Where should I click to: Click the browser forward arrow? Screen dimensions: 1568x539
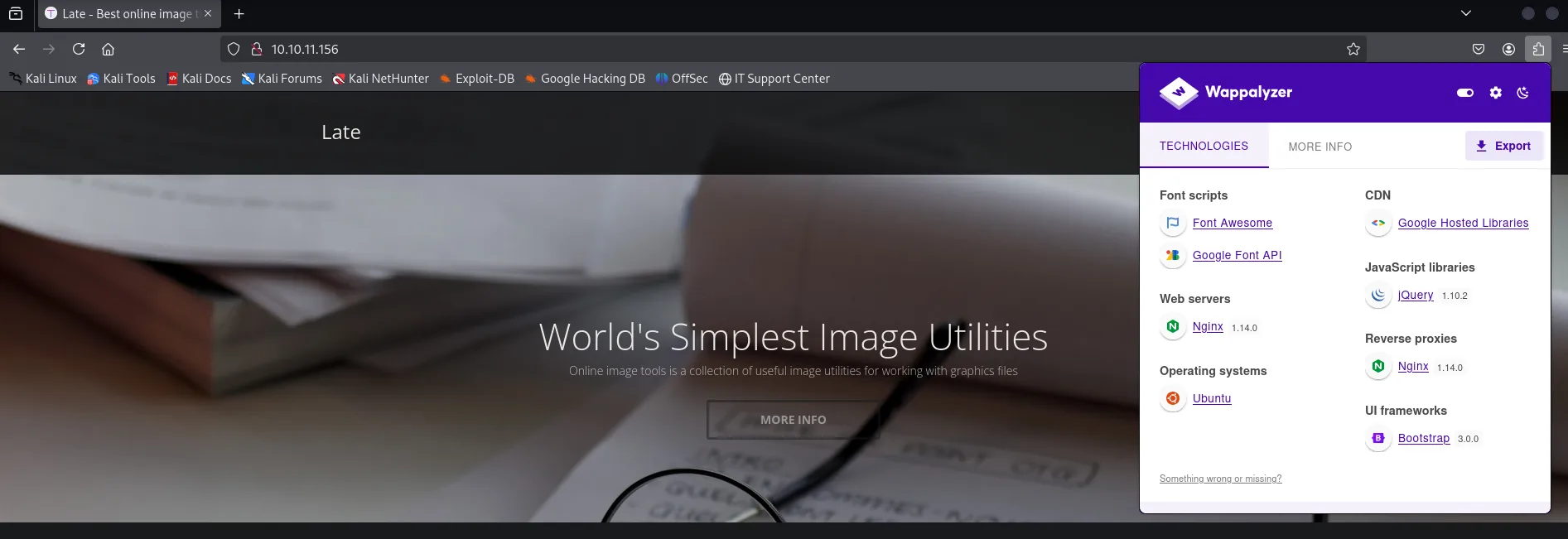point(49,49)
